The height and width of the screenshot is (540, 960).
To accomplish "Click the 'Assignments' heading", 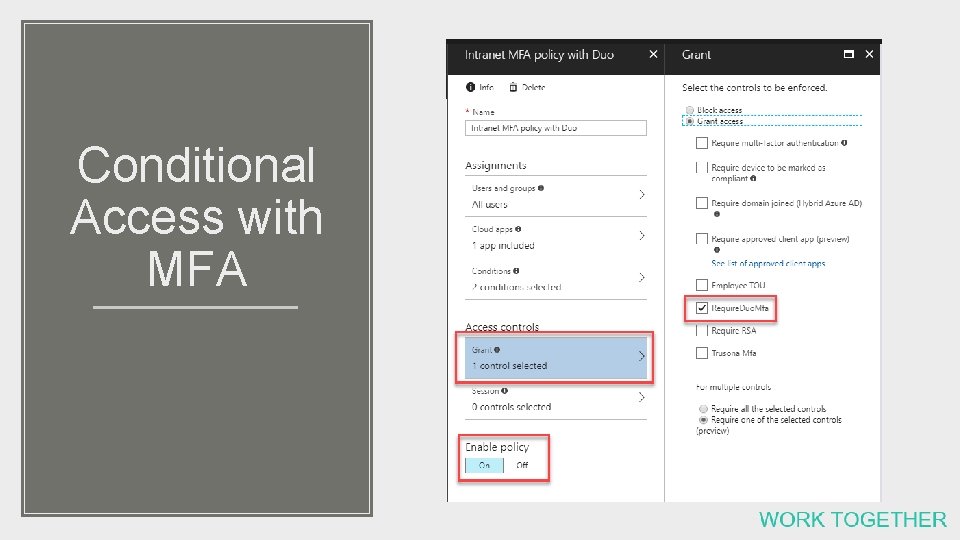I will [x=495, y=165].
